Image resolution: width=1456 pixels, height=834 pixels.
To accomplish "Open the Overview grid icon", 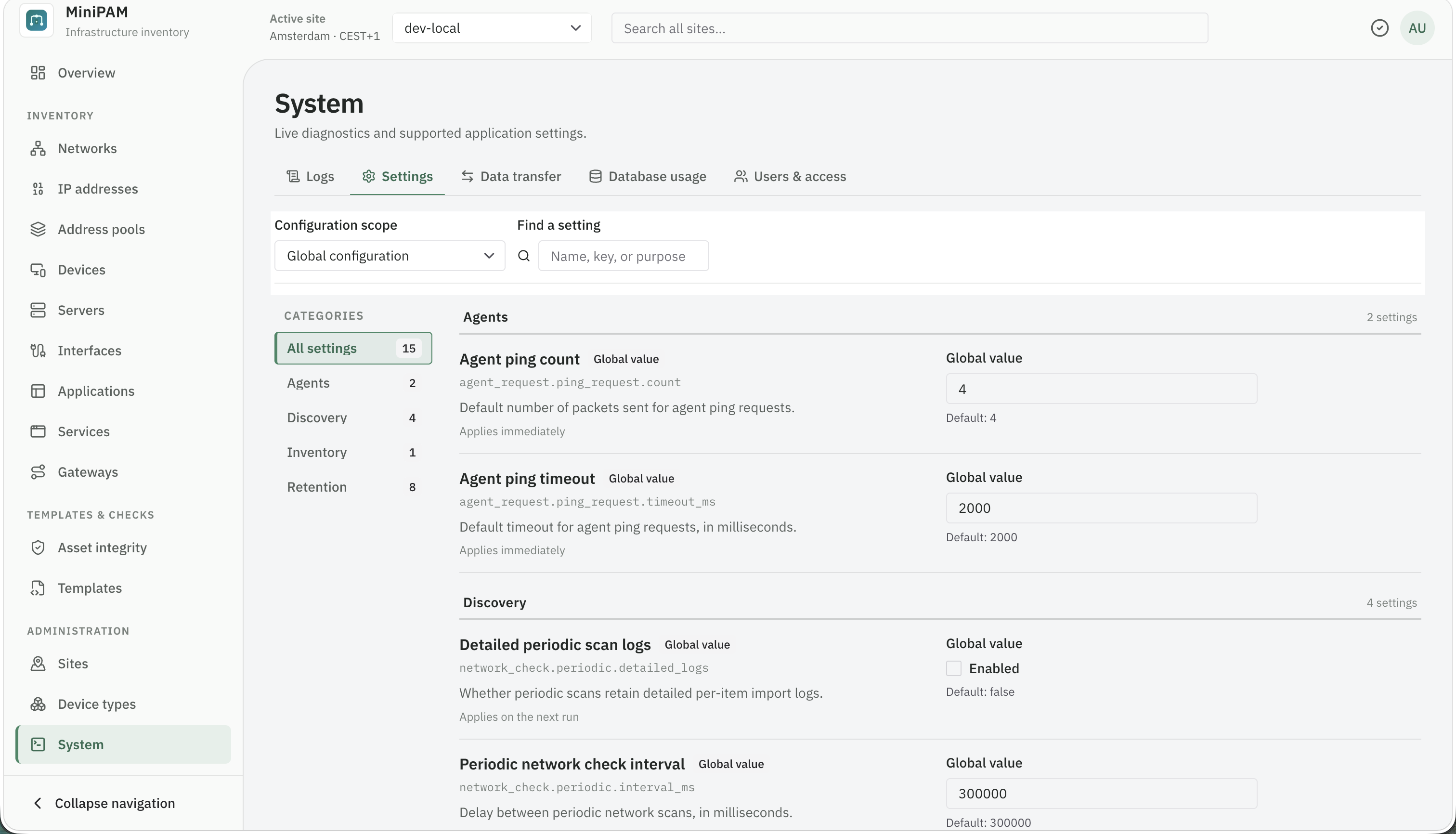I will point(38,73).
